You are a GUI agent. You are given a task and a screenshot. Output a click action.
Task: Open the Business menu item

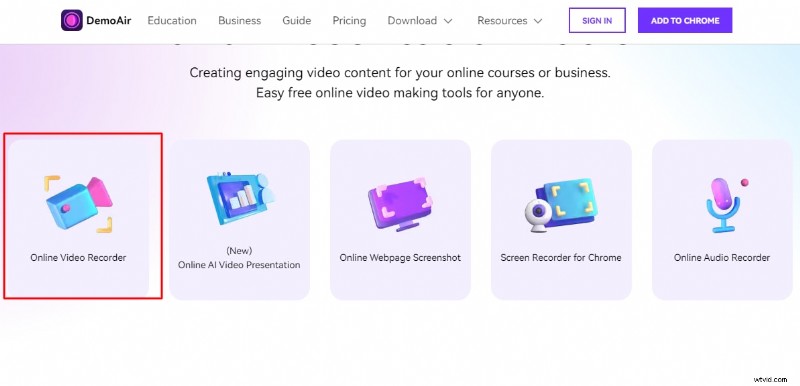tap(239, 20)
